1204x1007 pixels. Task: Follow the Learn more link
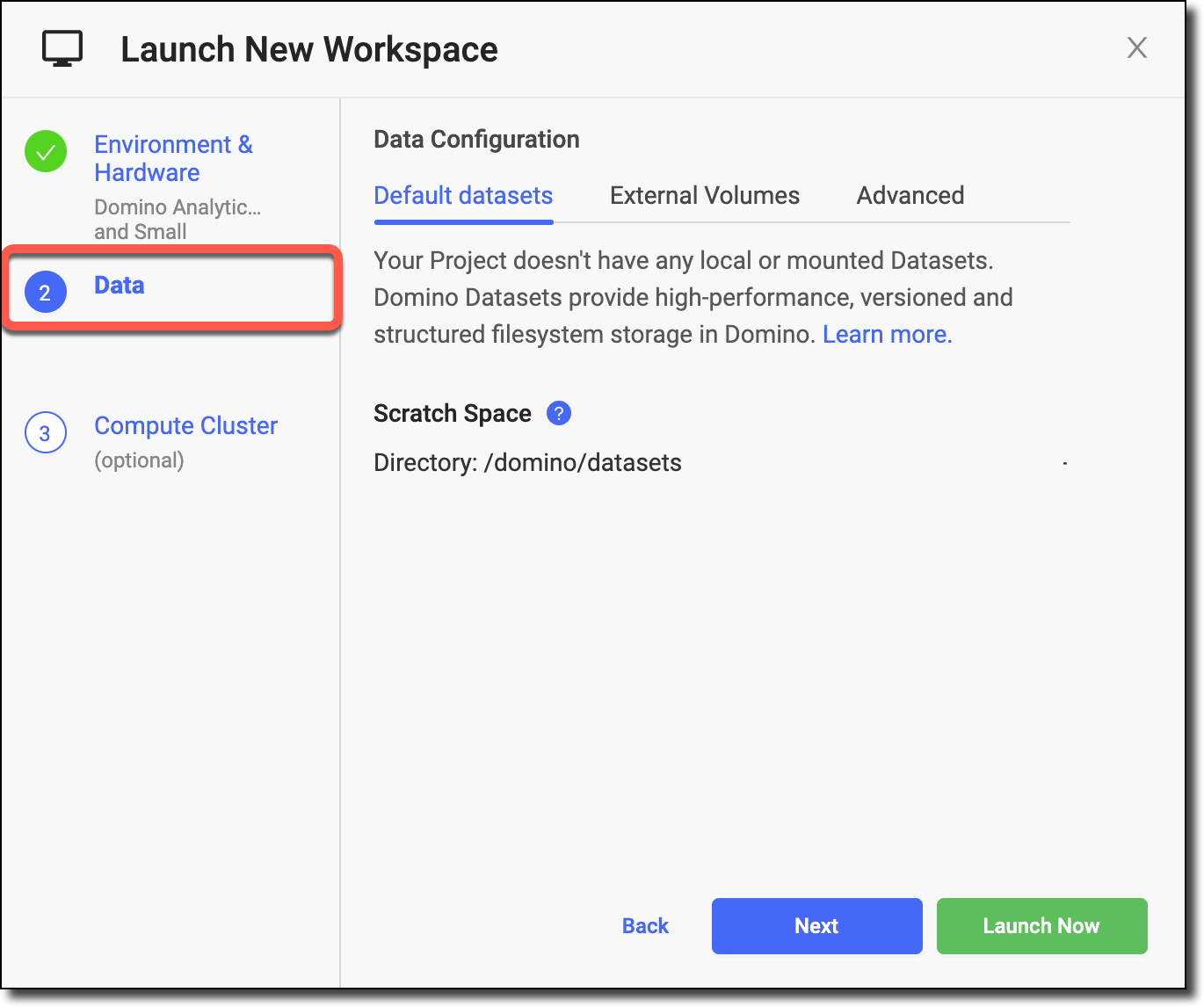[x=887, y=334]
